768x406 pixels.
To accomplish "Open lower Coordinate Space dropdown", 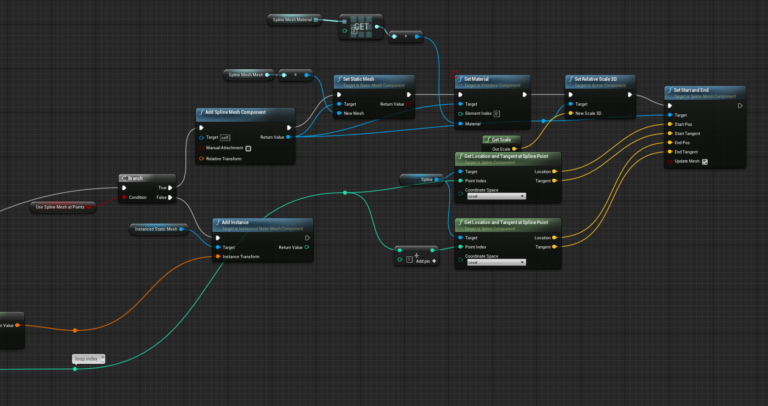I will point(495,262).
